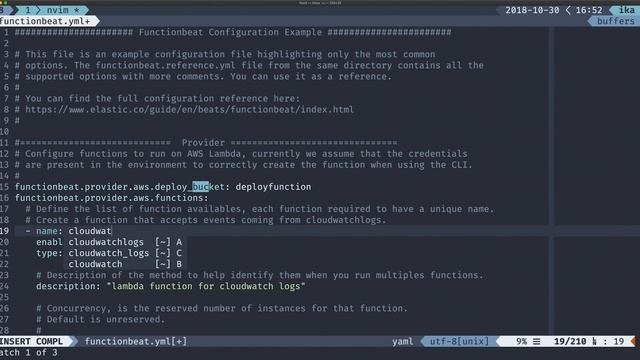This screenshot has width=640, height=360.
Task: Click the 'deployfunction' value on line 15
Action: pyautogui.click(x=273, y=187)
